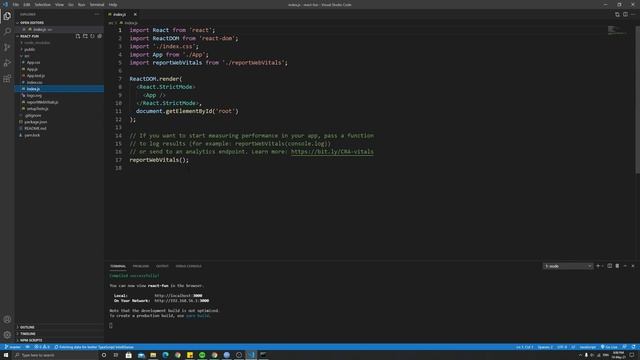
Task: Click New Folder icon in REACT-FUN header
Action: [85, 36]
